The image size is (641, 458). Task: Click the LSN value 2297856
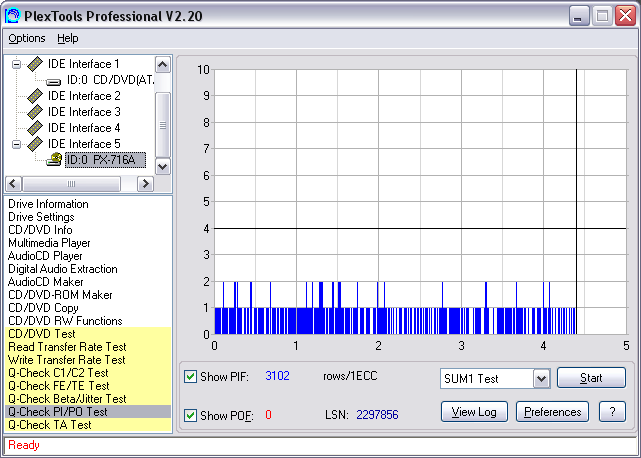coord(377,415)
